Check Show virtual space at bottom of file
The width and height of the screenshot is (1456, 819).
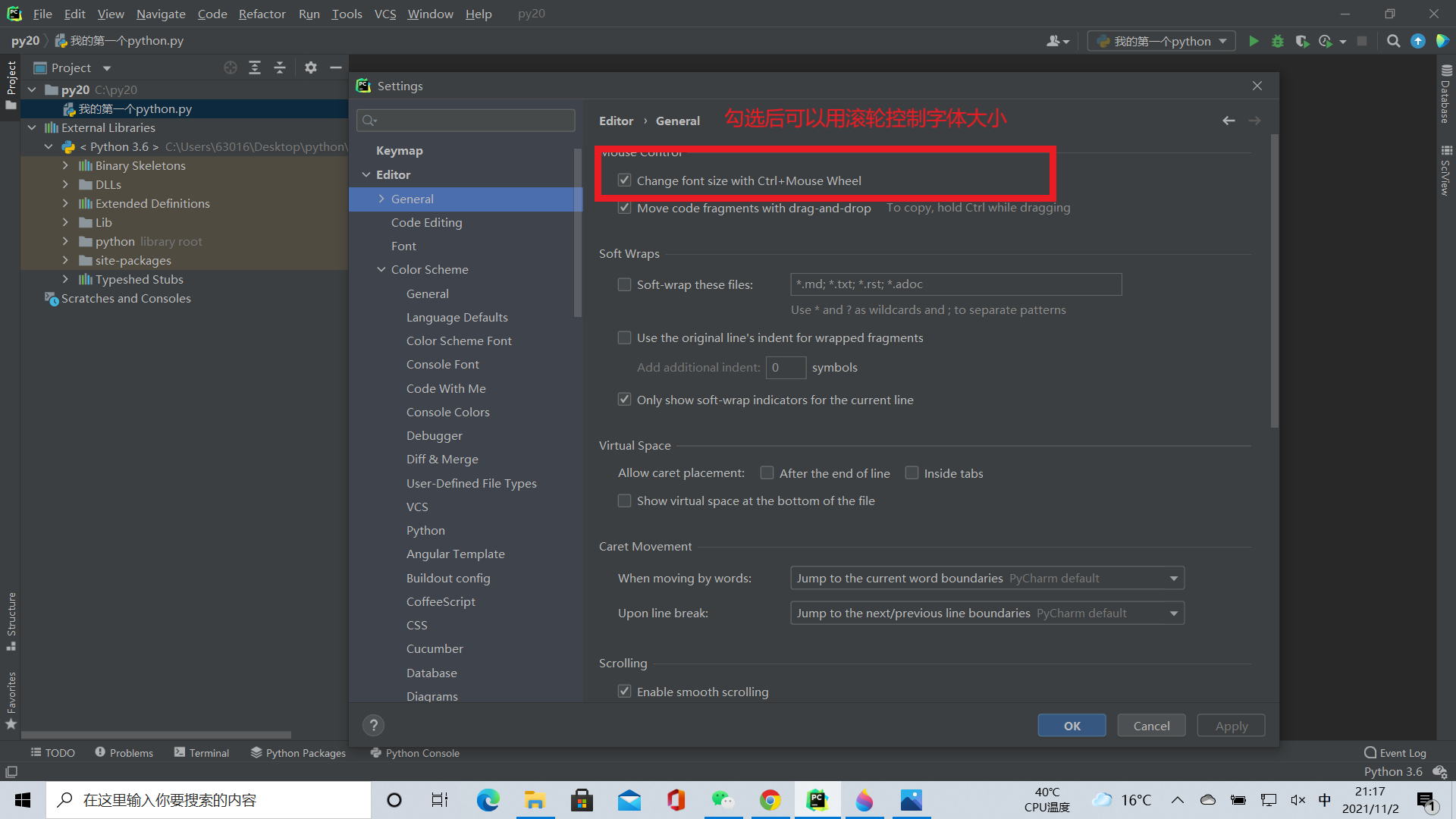click(x=624, y=500)
